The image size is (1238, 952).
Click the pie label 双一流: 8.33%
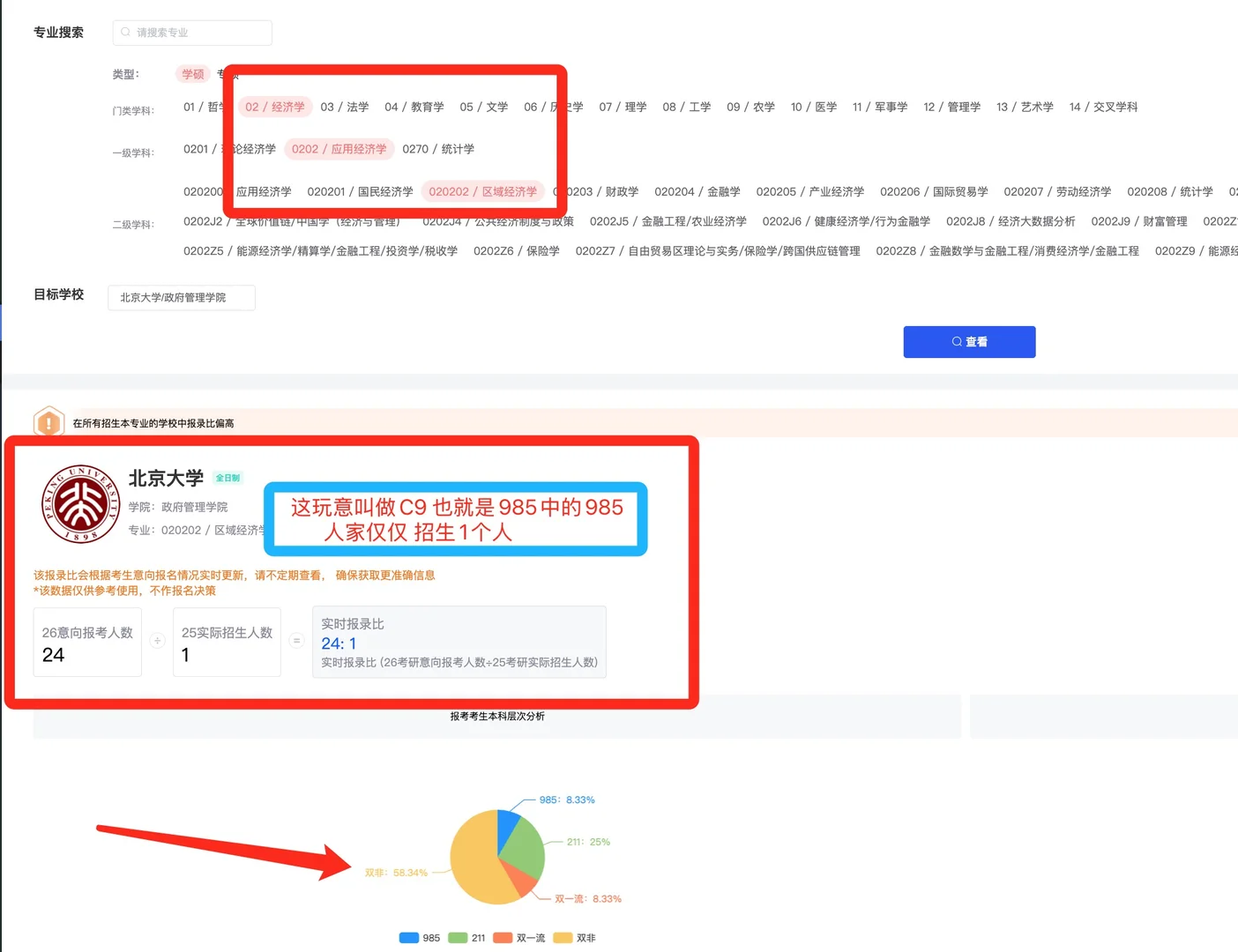588,899
